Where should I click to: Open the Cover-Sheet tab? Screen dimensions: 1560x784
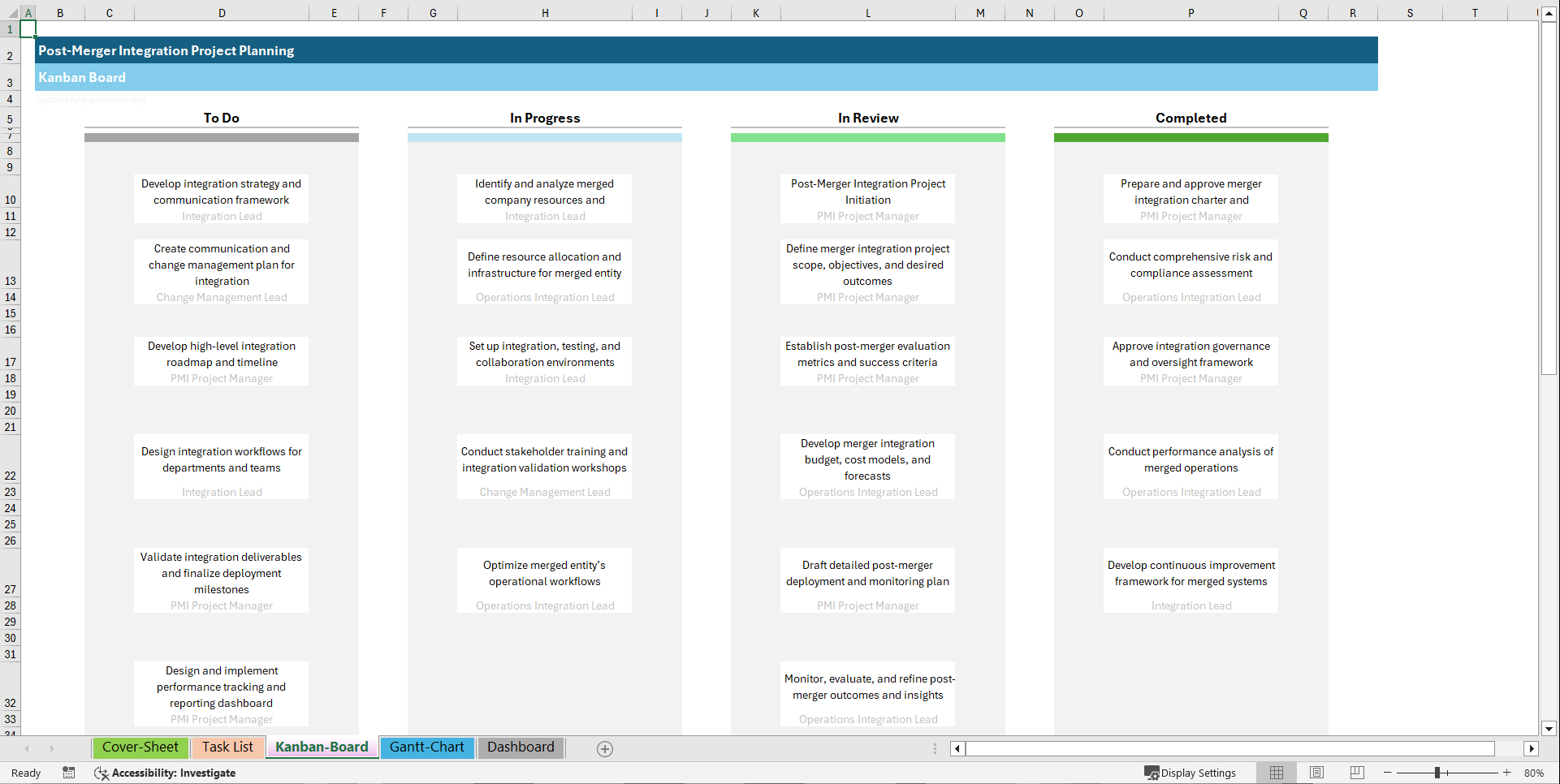pos(140,747)
